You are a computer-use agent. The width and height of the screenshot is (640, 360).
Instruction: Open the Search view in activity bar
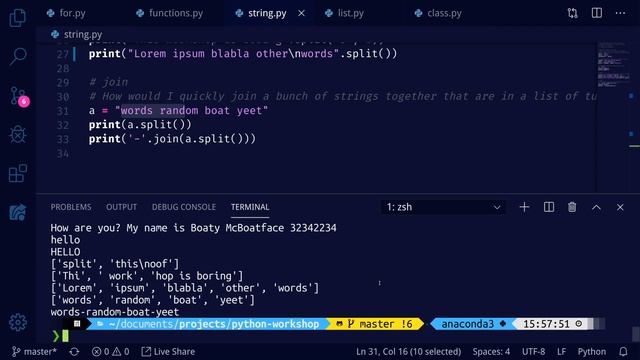tap(18, 56)
